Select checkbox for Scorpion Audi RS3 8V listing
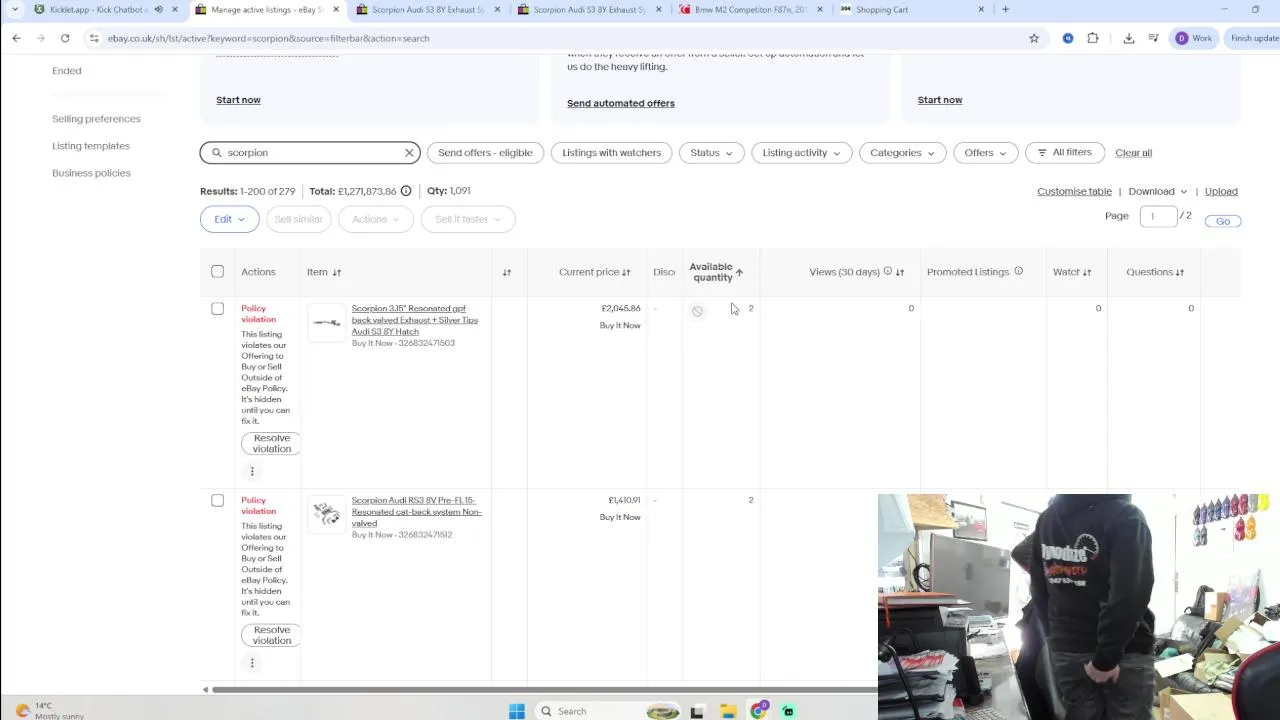 point(217,501)
